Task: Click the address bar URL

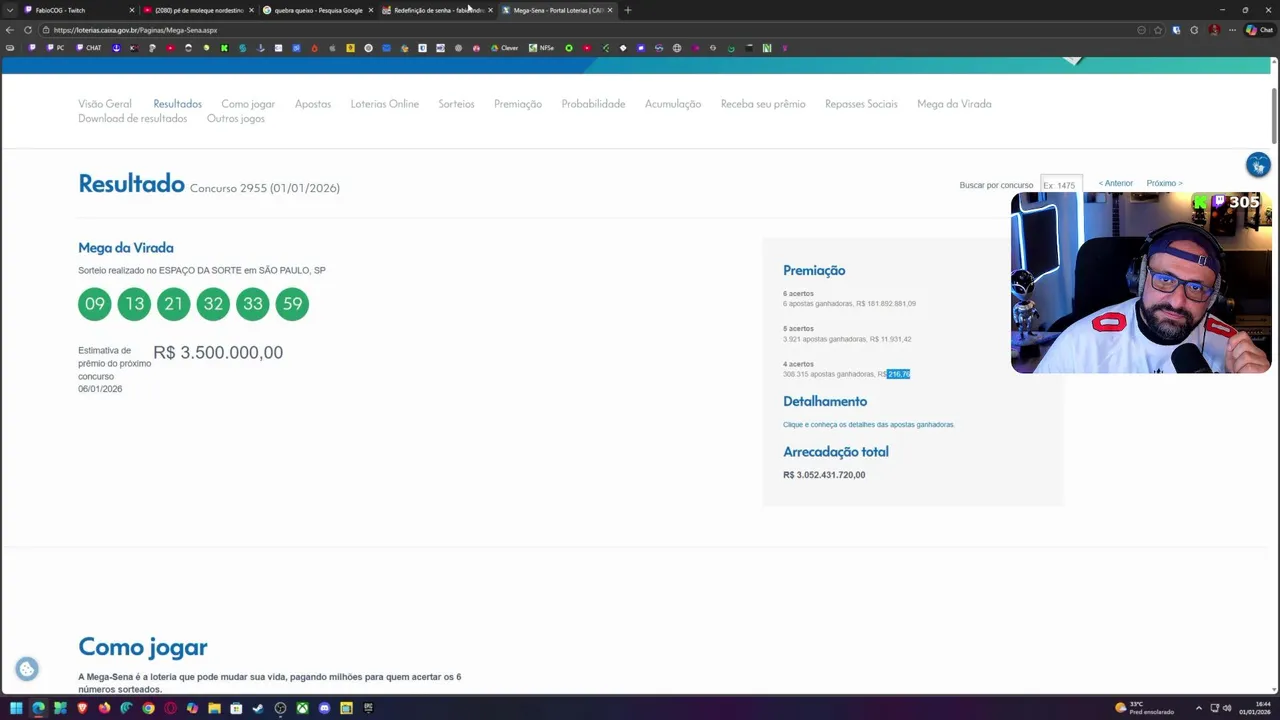Action: 135,30
